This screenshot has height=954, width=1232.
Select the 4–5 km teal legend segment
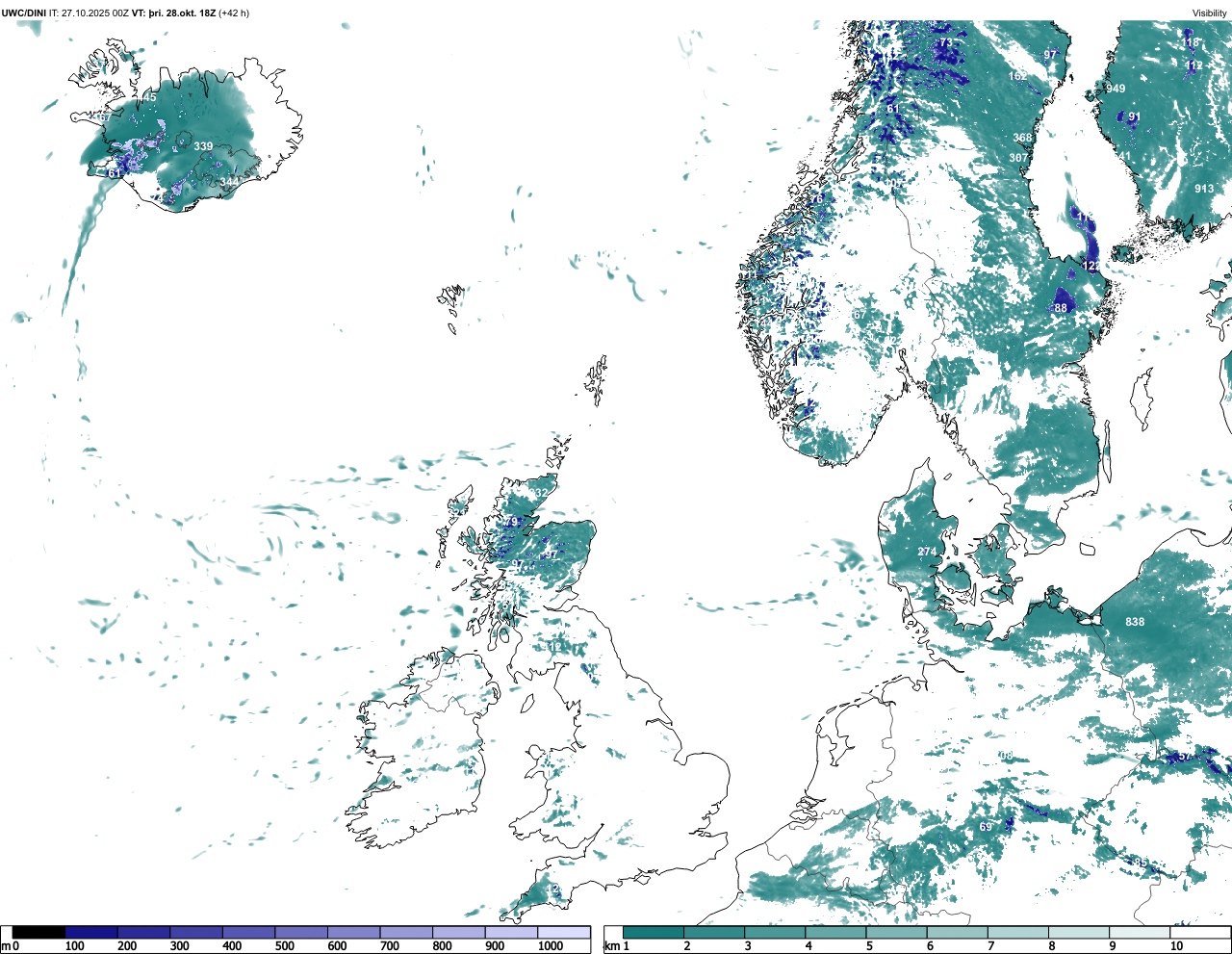[835, 932]
